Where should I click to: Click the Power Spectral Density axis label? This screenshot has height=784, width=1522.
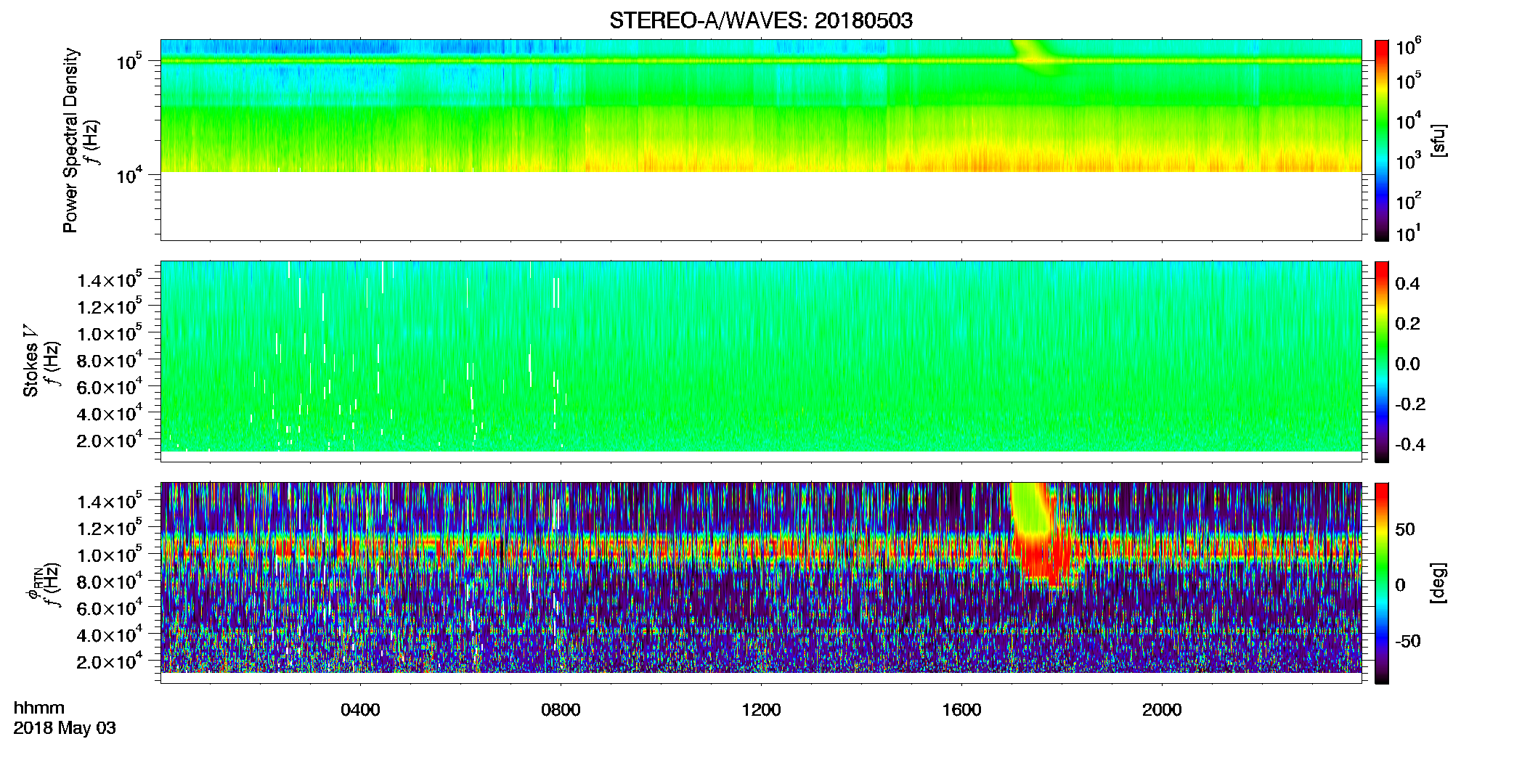[70, 140]
